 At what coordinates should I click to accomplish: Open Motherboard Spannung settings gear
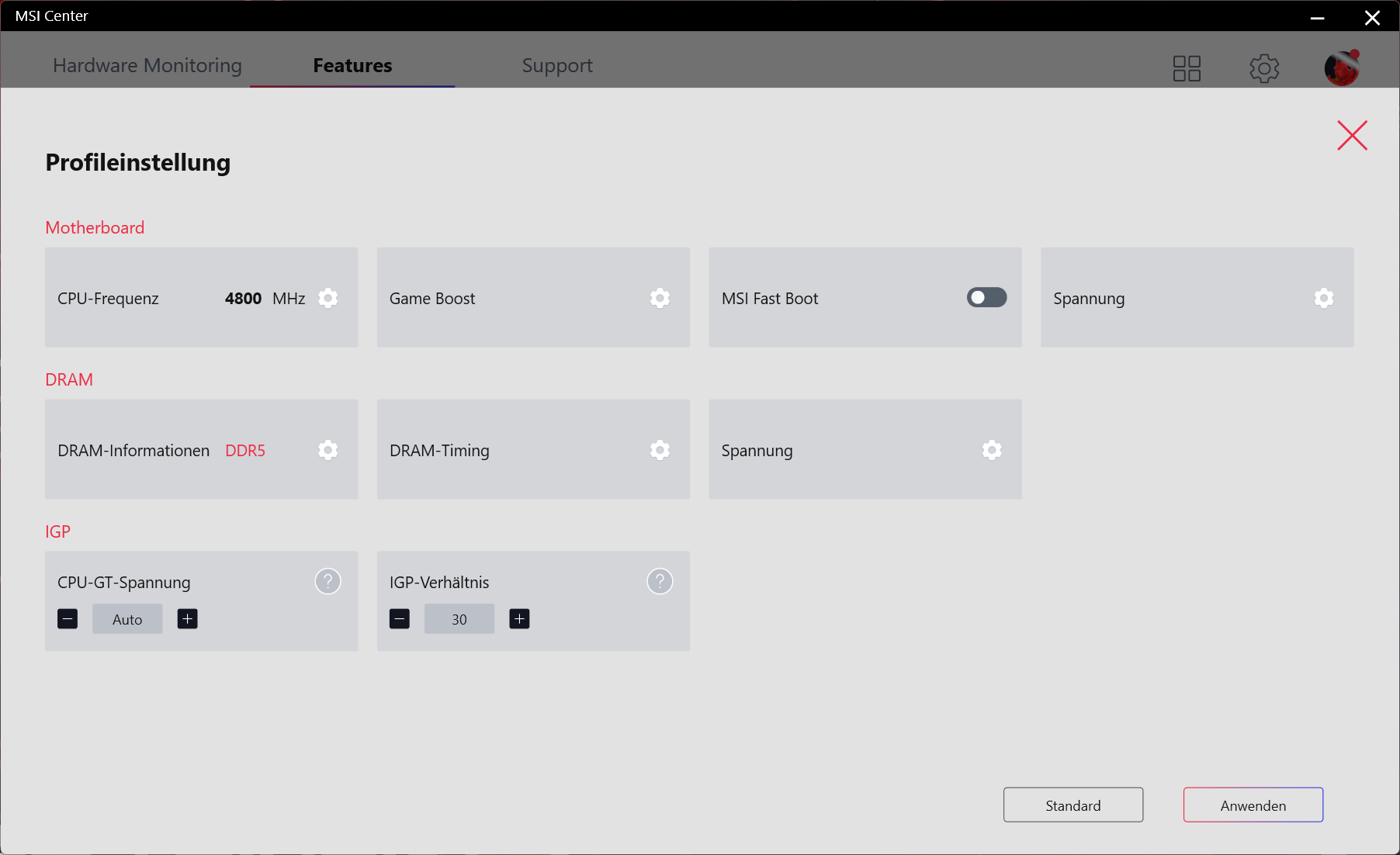click(1324, 298)
